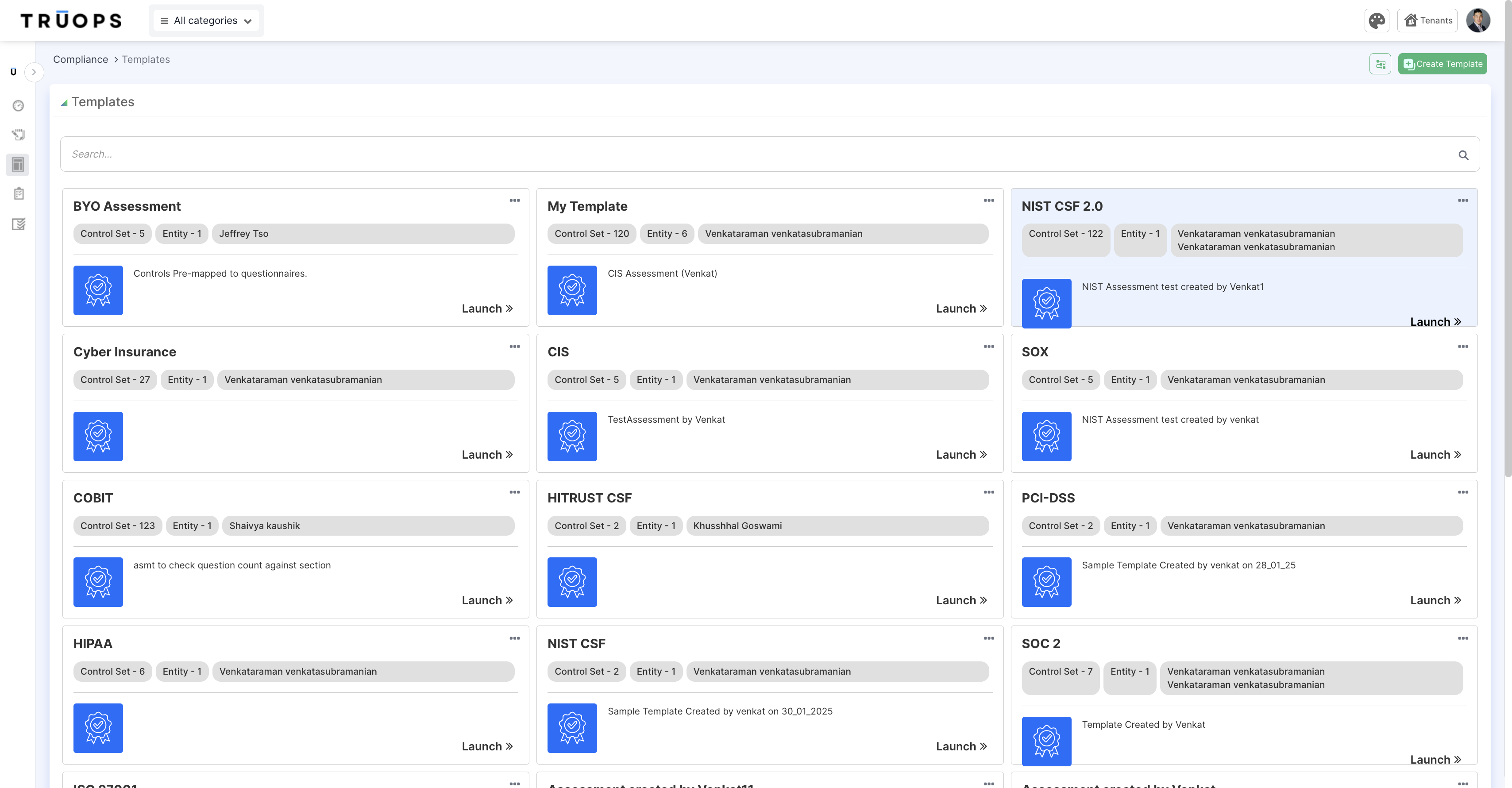Focus the template Search field

(x=769, y=154)
